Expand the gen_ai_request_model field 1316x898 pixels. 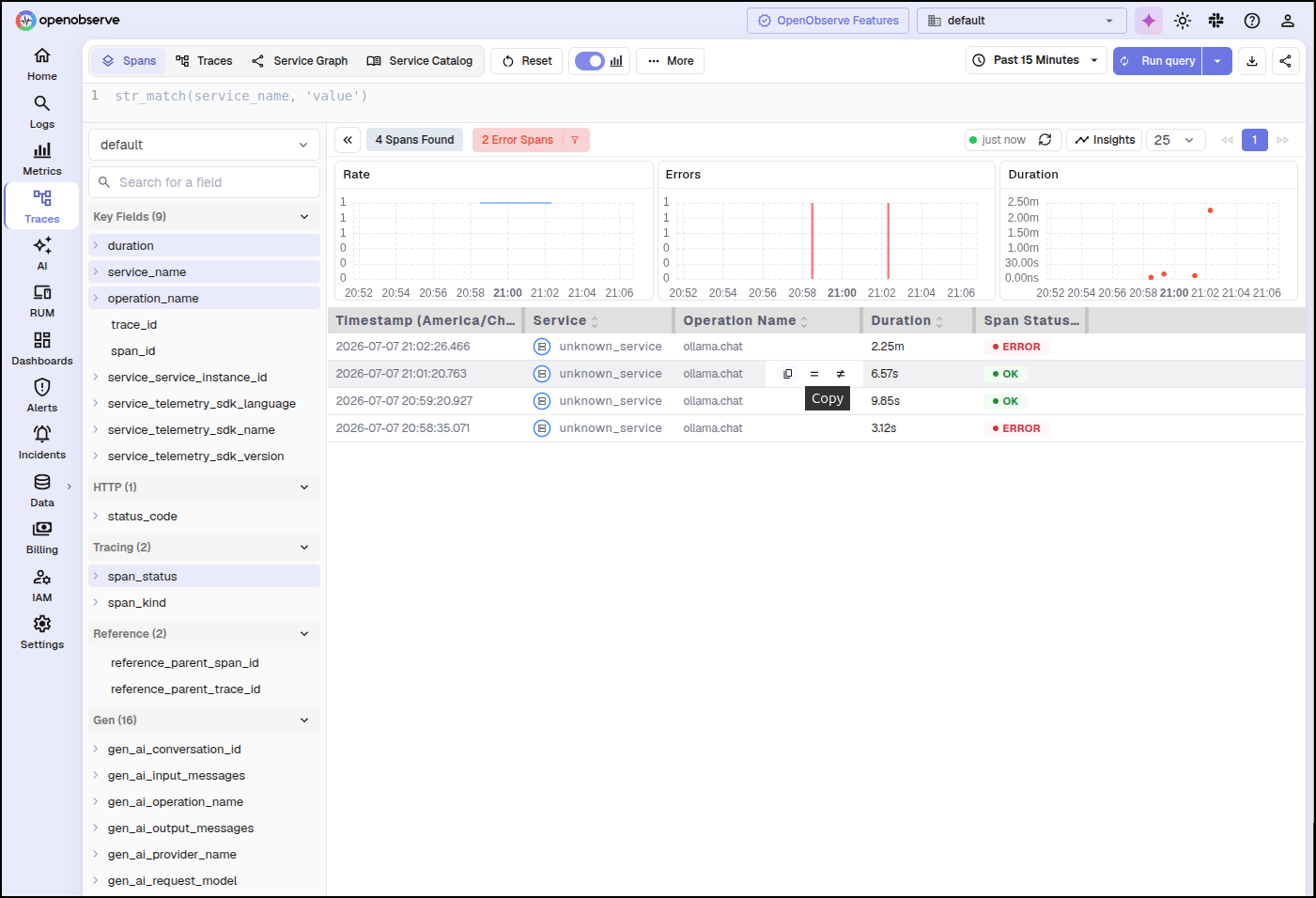click(x=96, y=881)
